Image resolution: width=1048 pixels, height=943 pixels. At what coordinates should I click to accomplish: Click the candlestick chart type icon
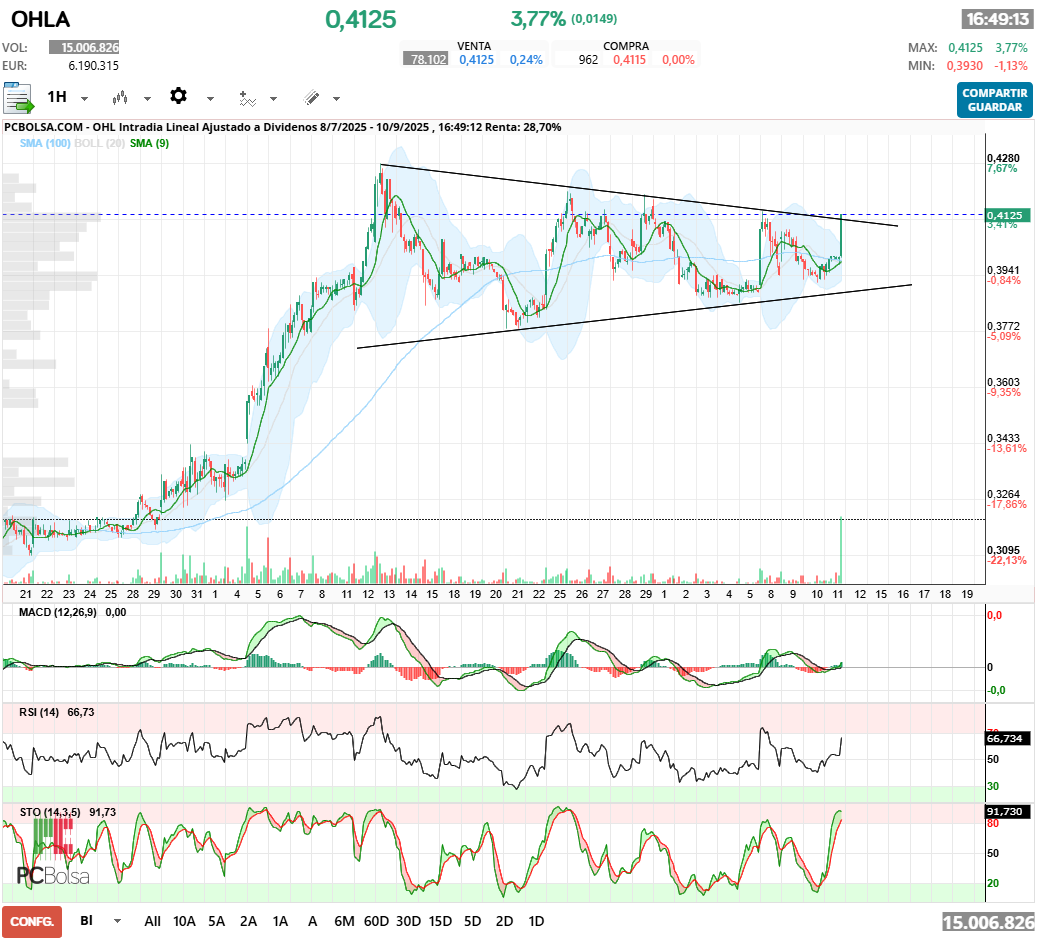pos(120,98)
